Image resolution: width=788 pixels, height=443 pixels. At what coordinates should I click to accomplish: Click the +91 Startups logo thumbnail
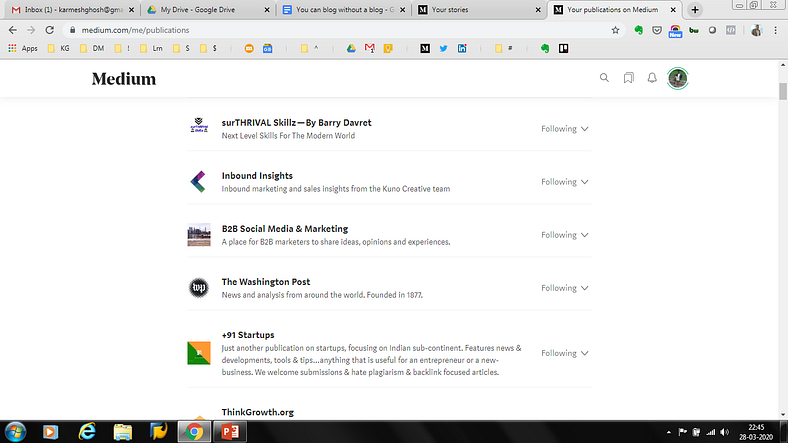pos(199,353)
